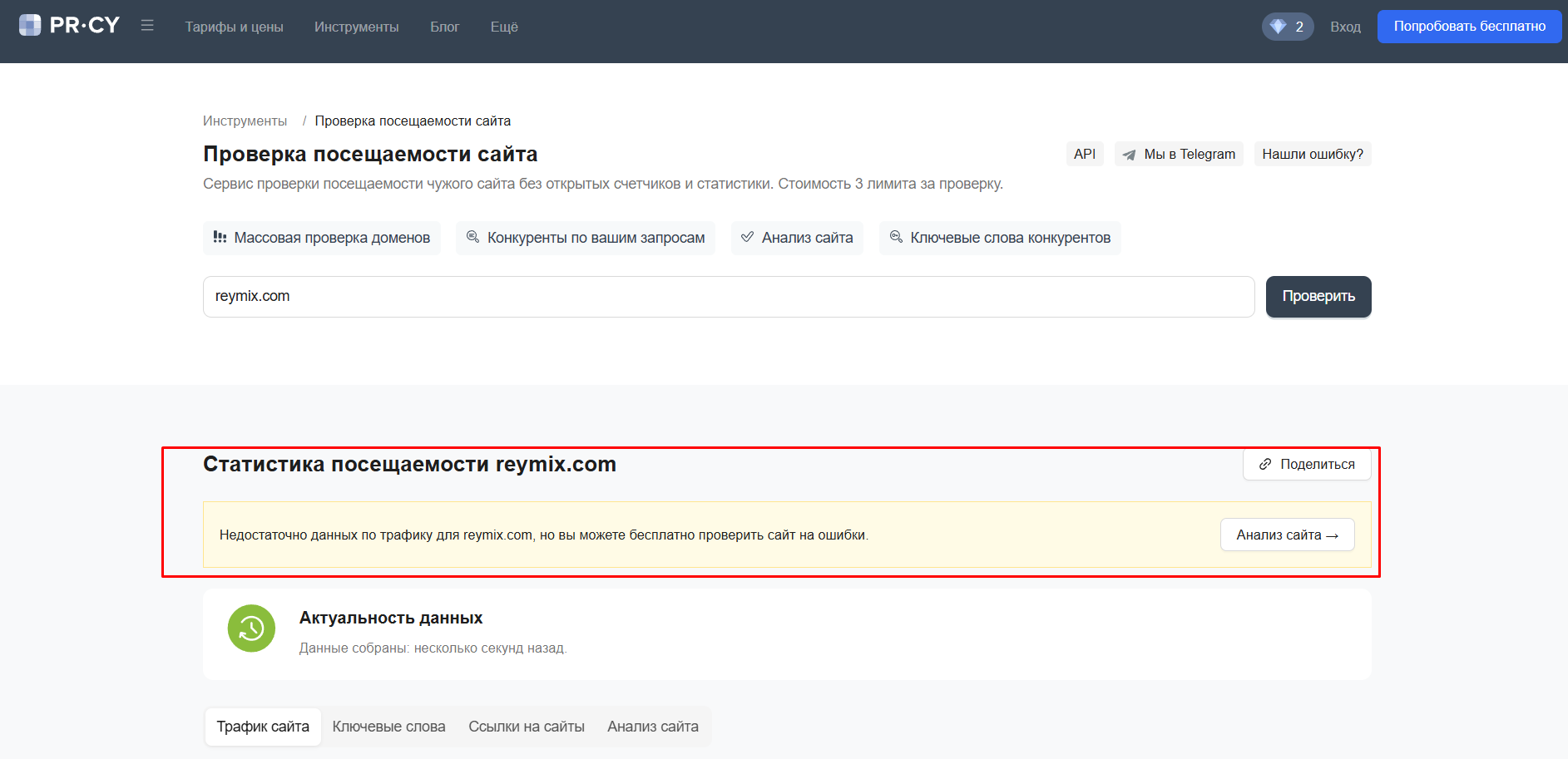The height and width of the screenshot is (759, 1568).
Task: Switch to the Анализ сайта tab
Action: (x=653, y=727)
